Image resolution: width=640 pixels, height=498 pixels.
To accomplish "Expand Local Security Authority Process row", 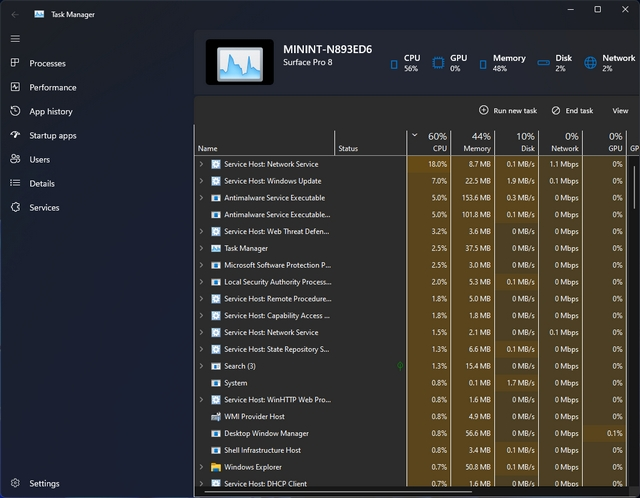I will 201,282.
